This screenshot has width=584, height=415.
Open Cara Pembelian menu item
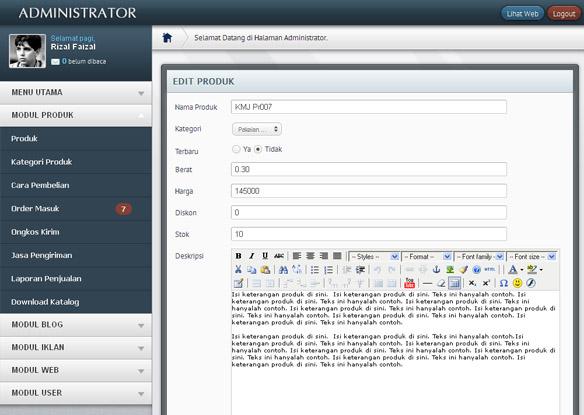76,185
